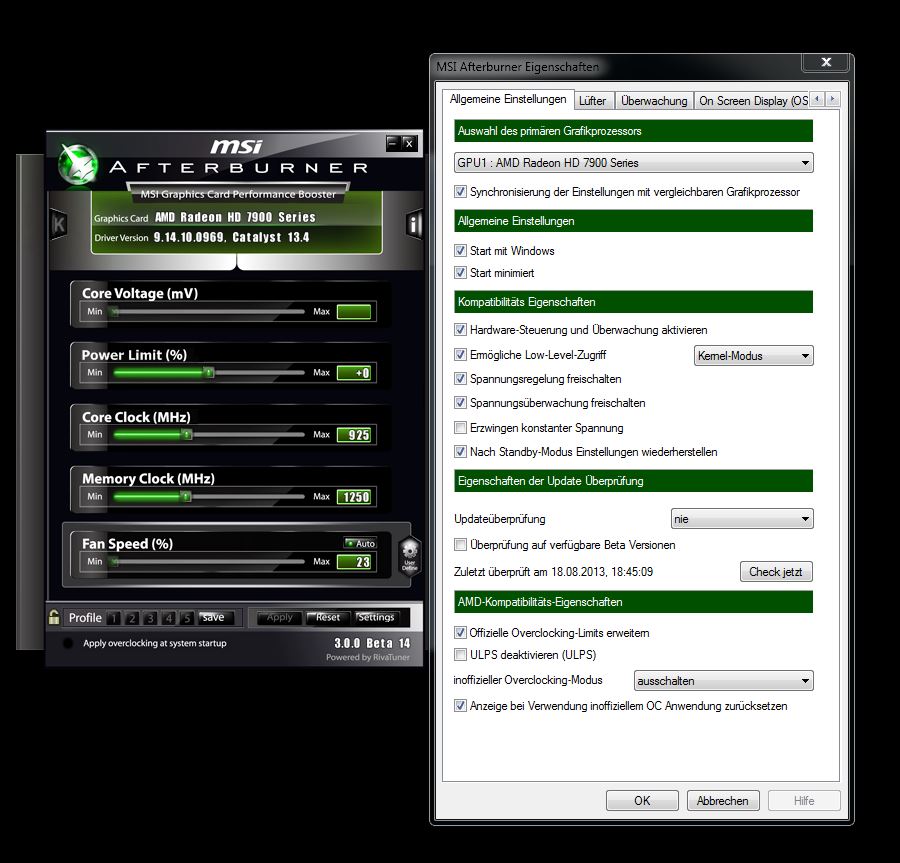Toggle the profile lock padlock icon
This screenshot has height=863, width=900.
54,617
